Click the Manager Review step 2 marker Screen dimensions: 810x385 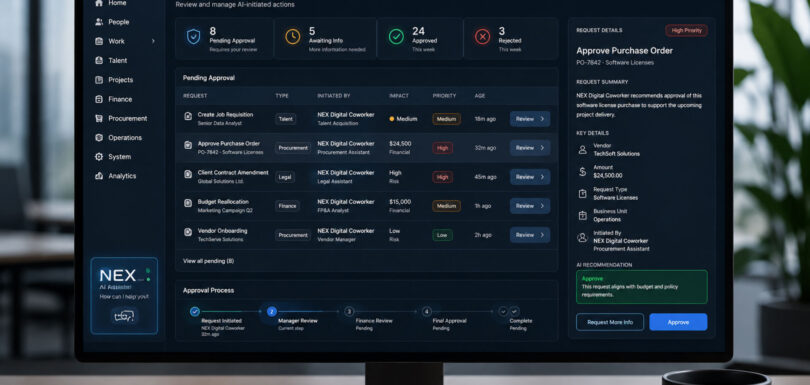(x=272, y=312)
